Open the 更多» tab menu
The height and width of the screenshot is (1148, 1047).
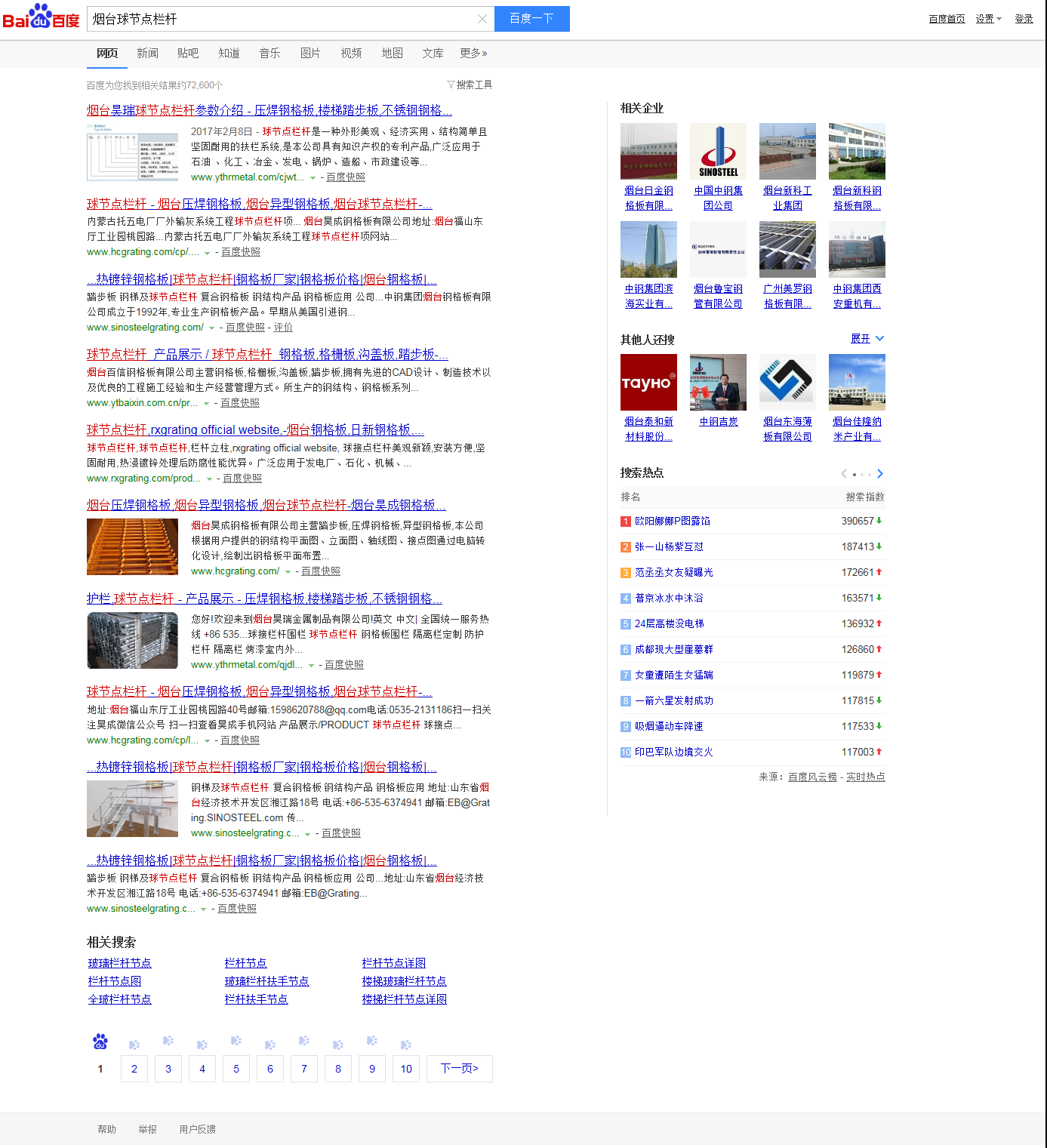point(473,53)
